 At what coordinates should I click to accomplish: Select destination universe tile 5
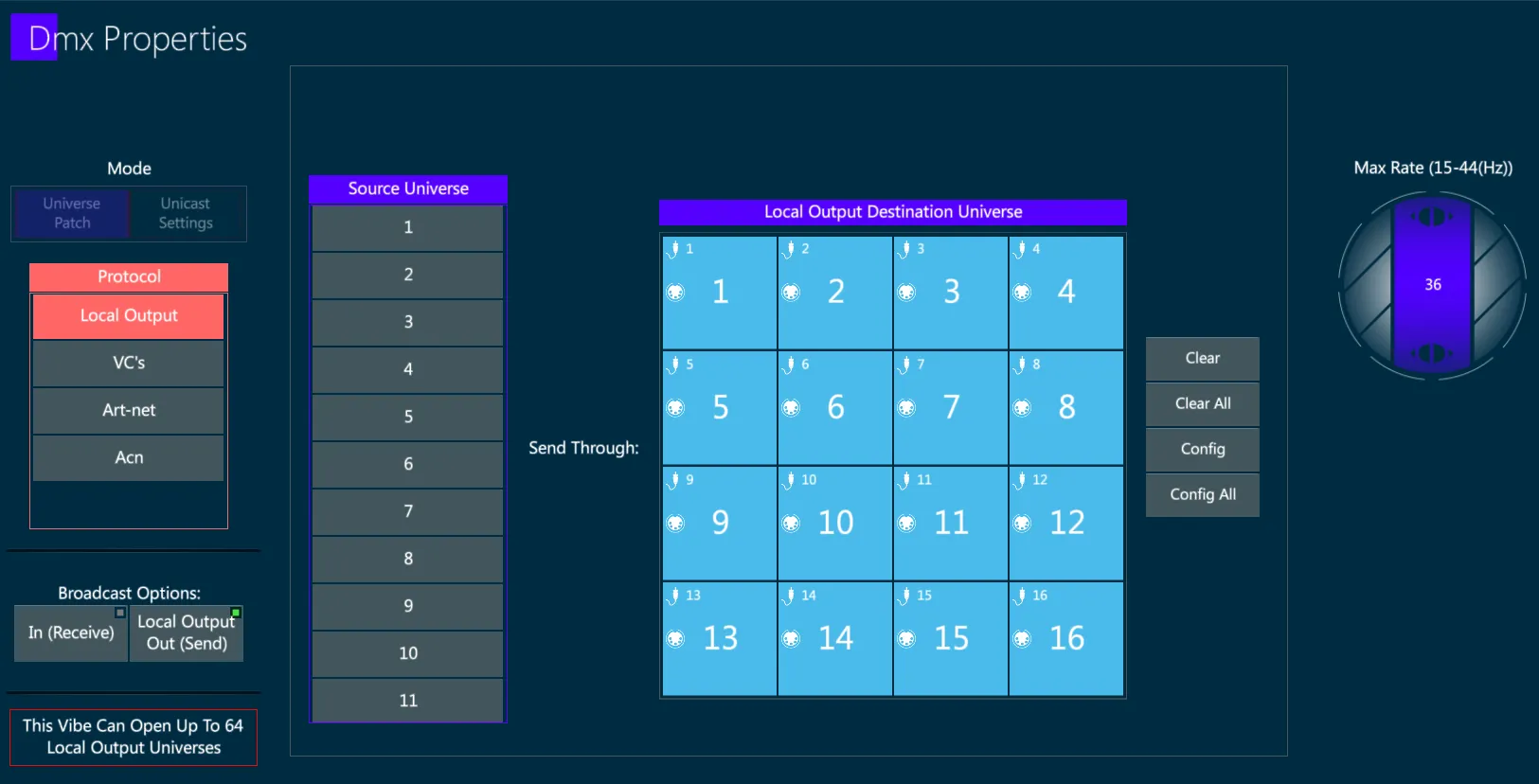click(720, 408)
